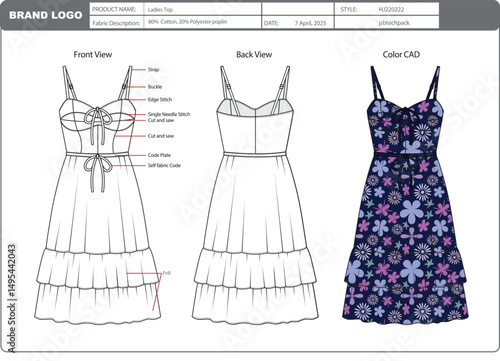500x361 pixels.
Task: Click 'Cut and saw' label above Code Plate
Action: pyautogui.click(x=161, y=136)
